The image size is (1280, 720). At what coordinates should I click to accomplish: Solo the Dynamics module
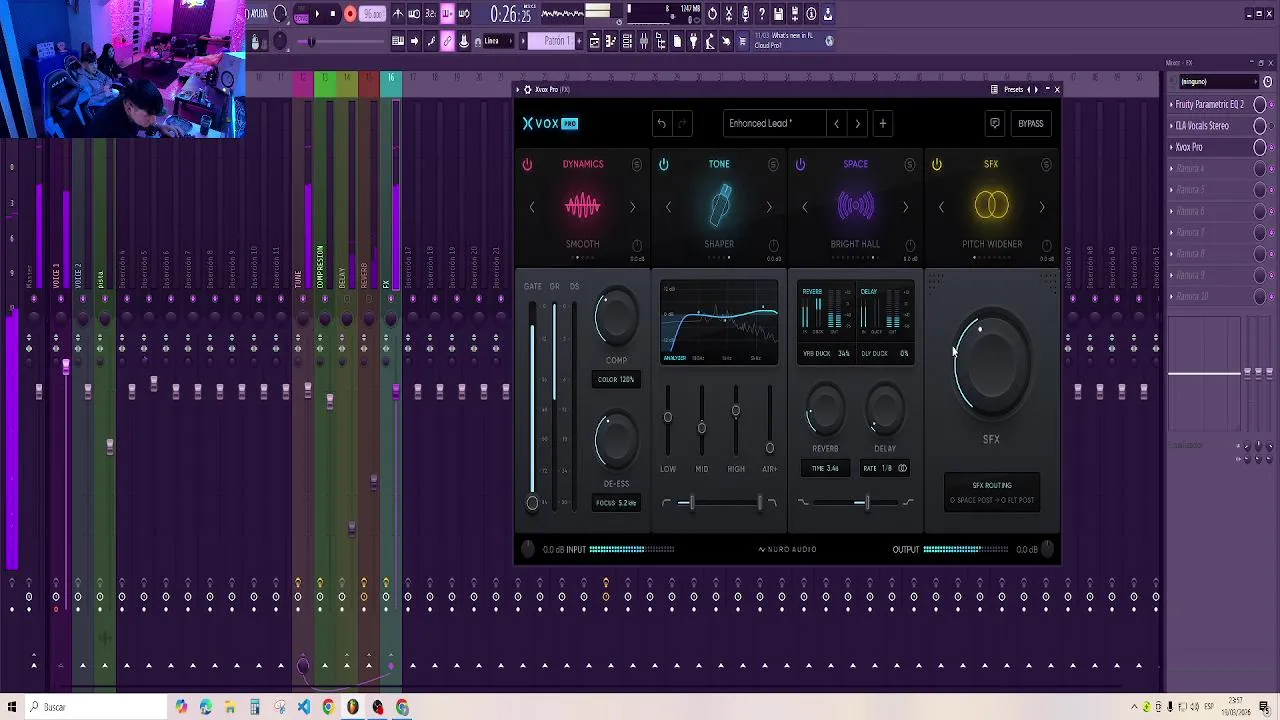(x=637, y=164)
